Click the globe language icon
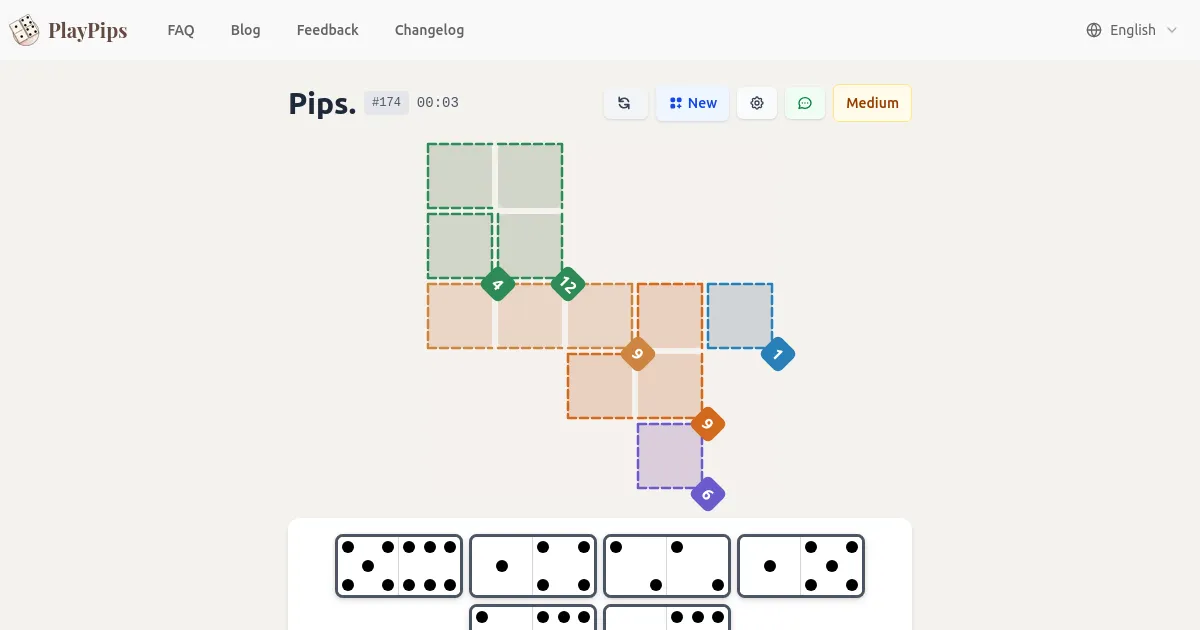Screen dimensions: 1200x630 tap(1092, 30)
